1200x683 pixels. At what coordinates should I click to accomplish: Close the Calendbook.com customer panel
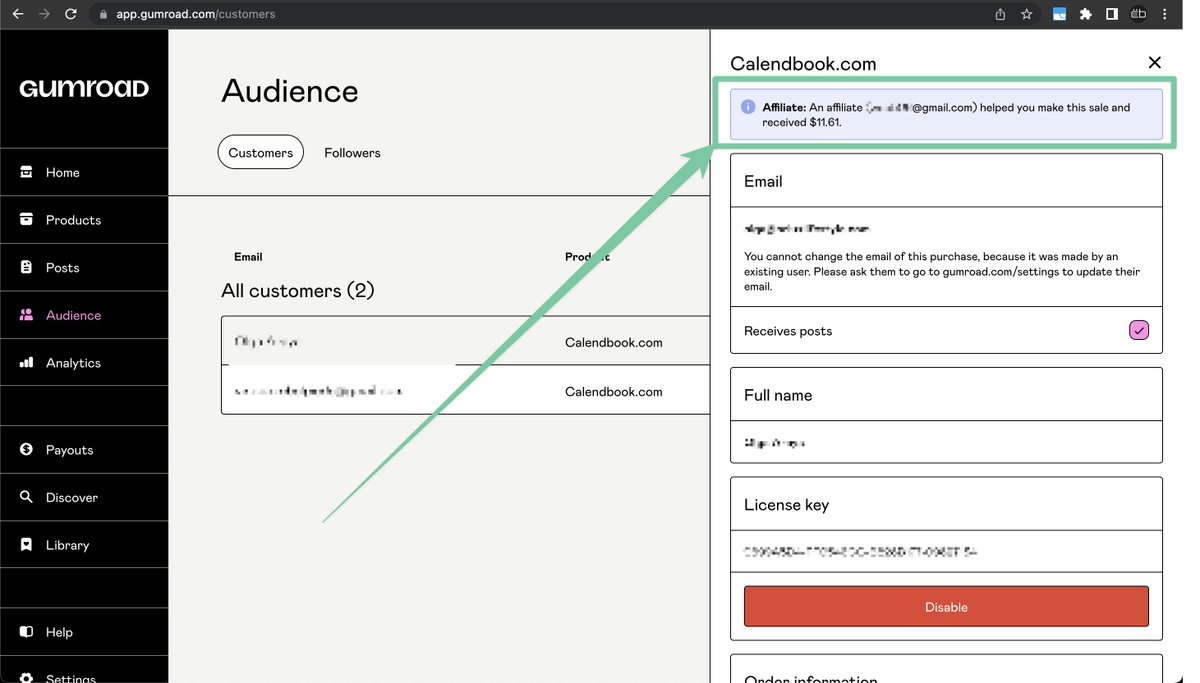[x=1155, y=62]
